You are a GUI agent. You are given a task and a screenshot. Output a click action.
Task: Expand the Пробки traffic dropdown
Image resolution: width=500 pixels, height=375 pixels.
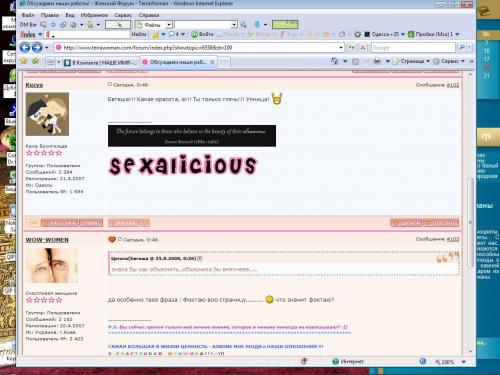point(457,34)
